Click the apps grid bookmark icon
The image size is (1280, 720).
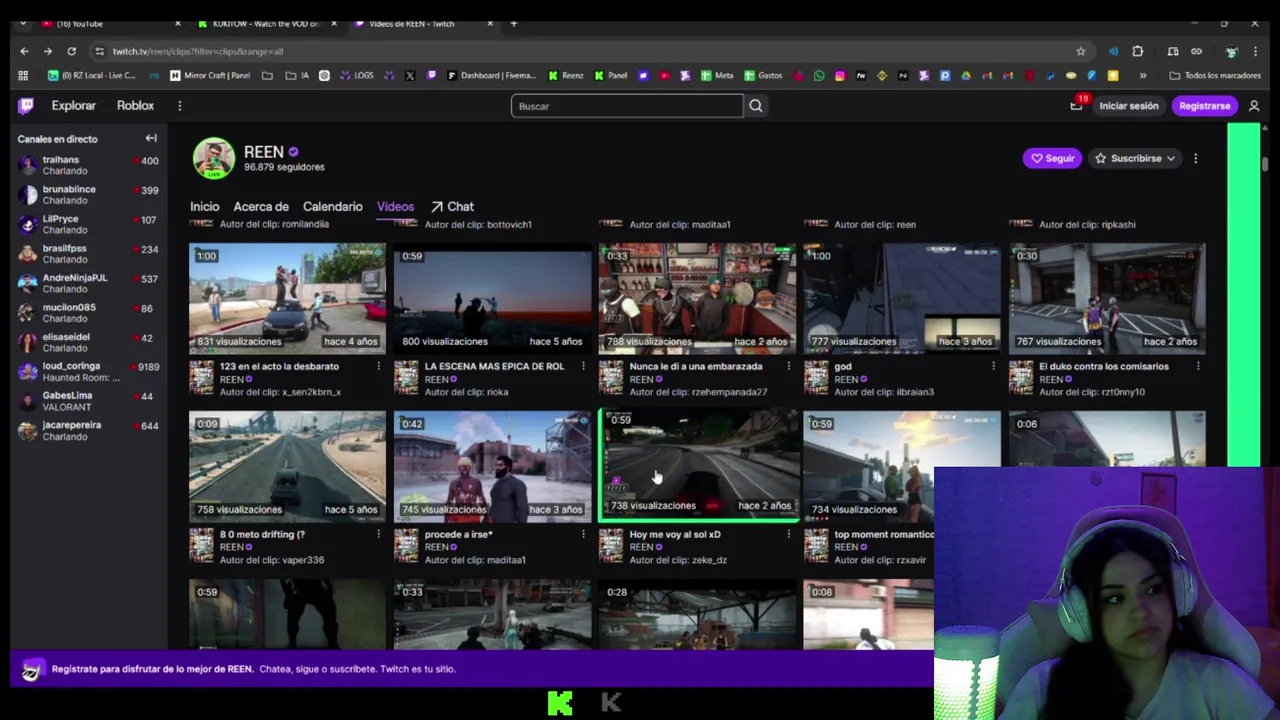tap(23, 75)
